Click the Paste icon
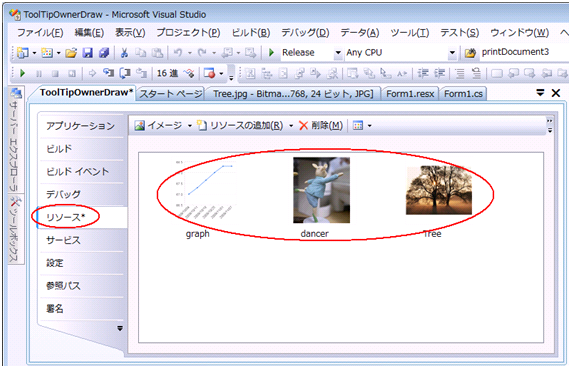Screen dimensions: 571x368 pos(157,53)
